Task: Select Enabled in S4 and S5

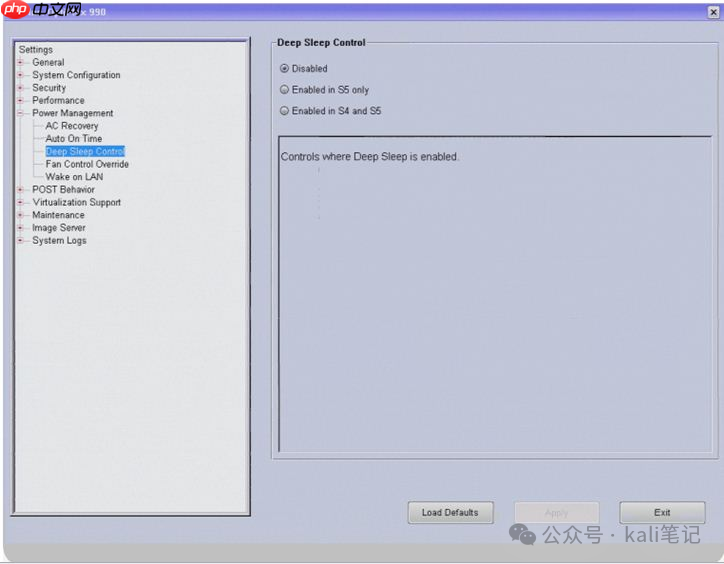Action: 284,111
